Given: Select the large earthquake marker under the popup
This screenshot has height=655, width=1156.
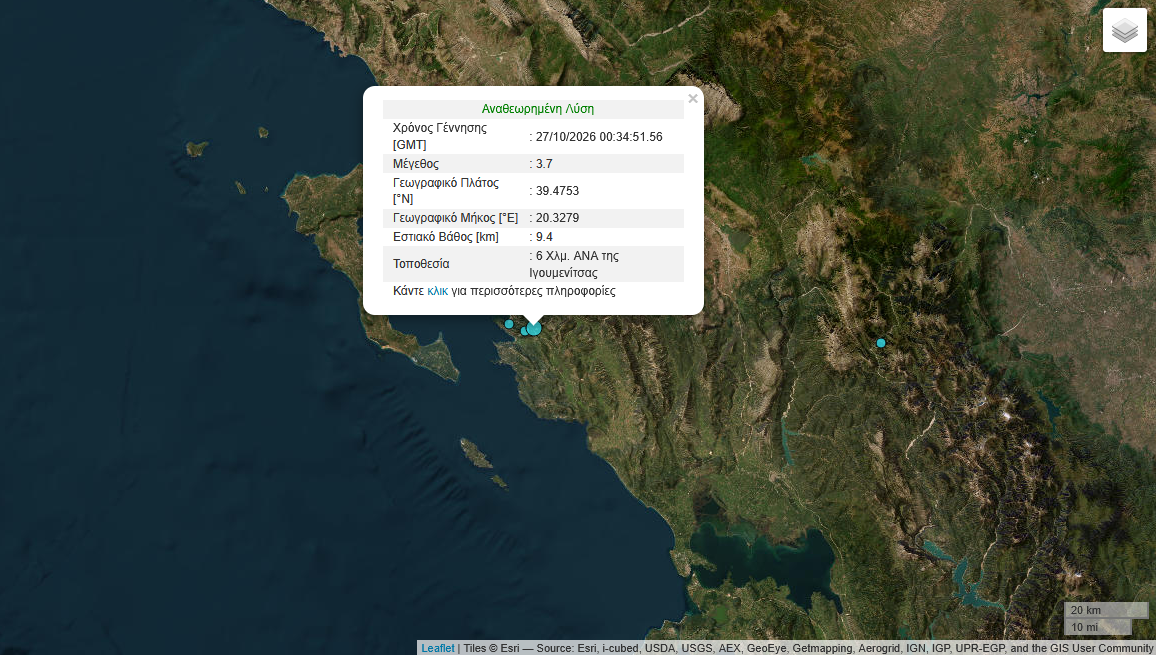Looking at the screenshot, I should pyautogui.click(x=534, y=328).
